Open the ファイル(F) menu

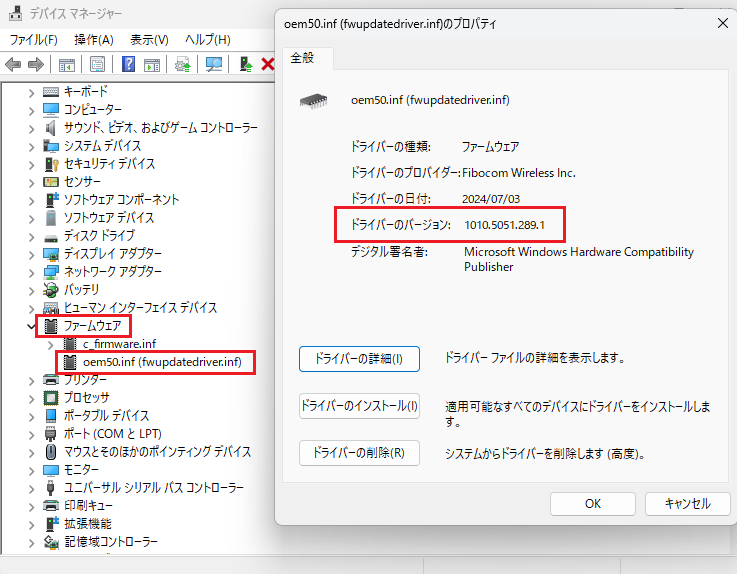point(33,39)
